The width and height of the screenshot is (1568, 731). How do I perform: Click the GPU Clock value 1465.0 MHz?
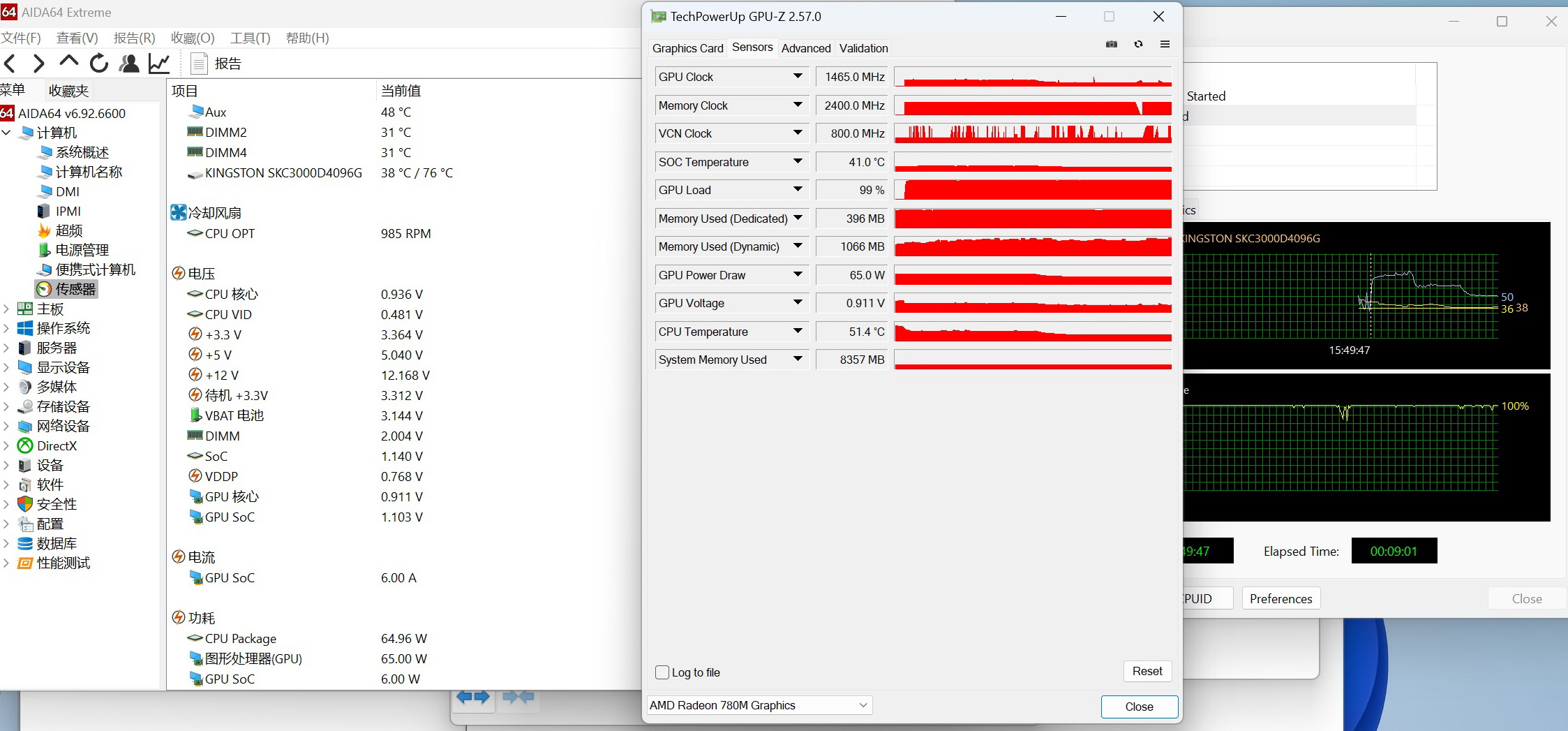(x=851, y=77)
